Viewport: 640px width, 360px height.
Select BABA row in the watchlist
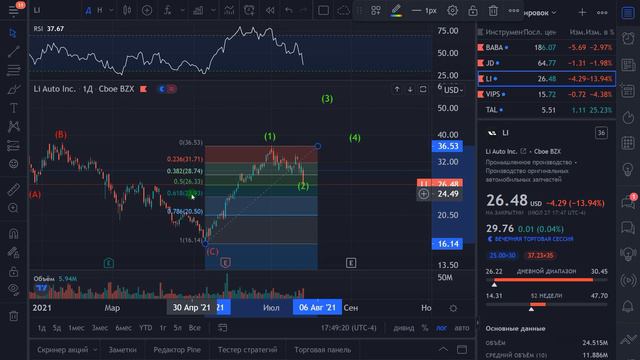tap(546, 47)
